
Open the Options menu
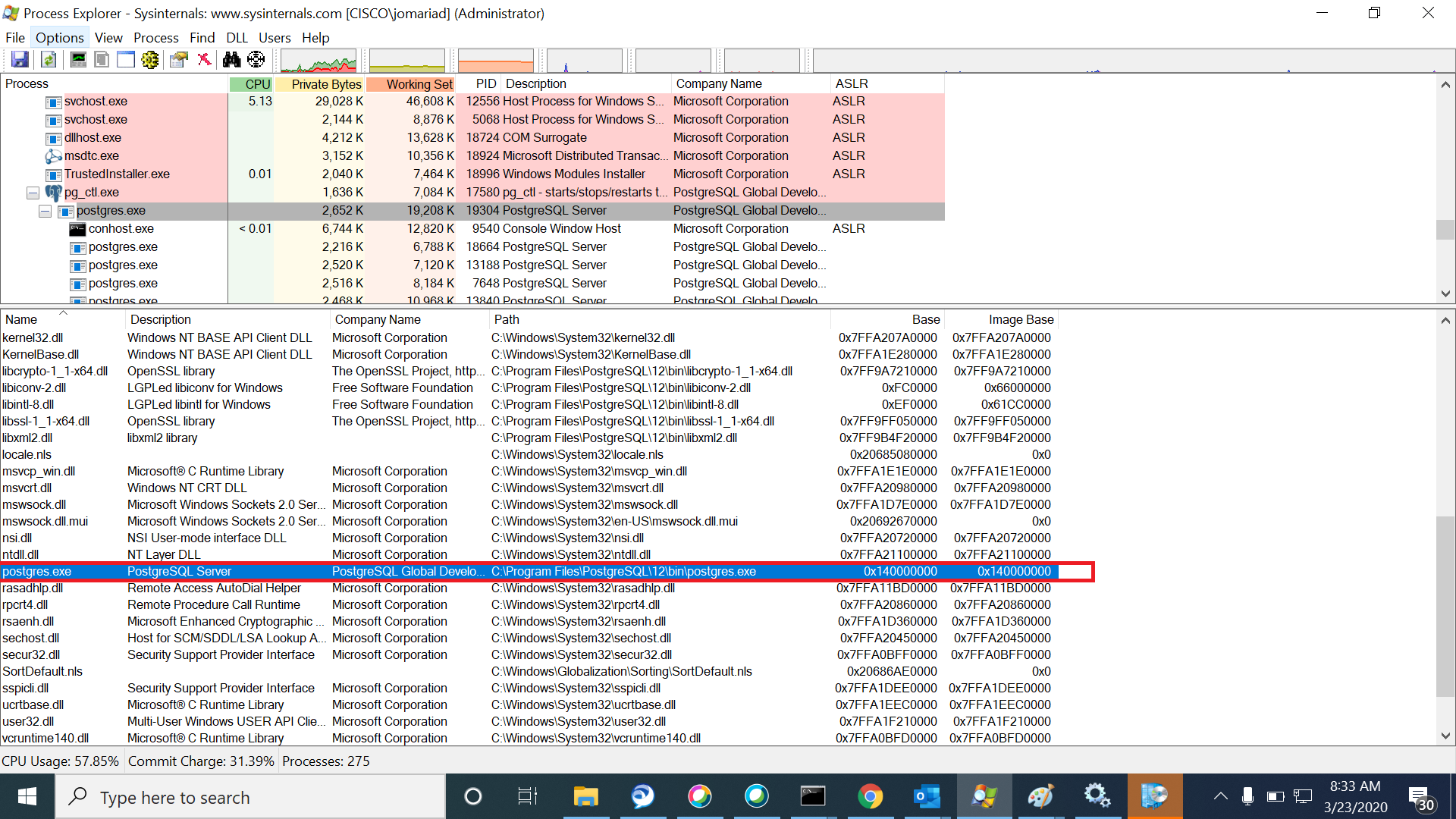(59, 37)
